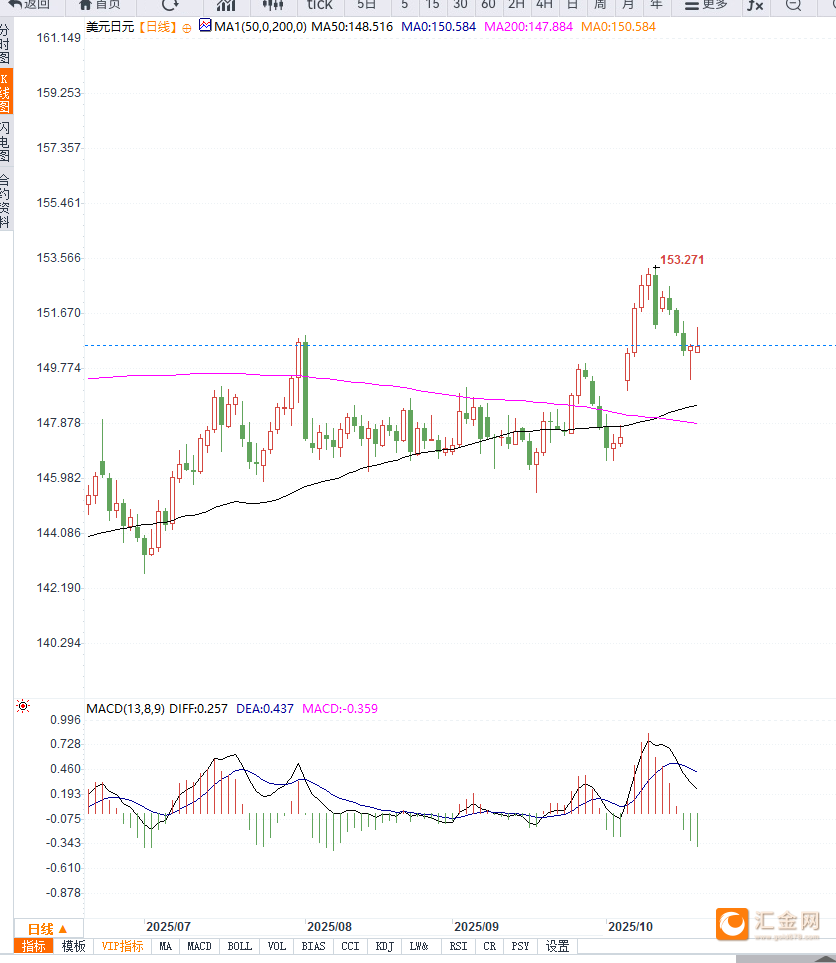Select the BOLL indicator tab
Screen dimensions: 836x963
(x=240, y=946)
